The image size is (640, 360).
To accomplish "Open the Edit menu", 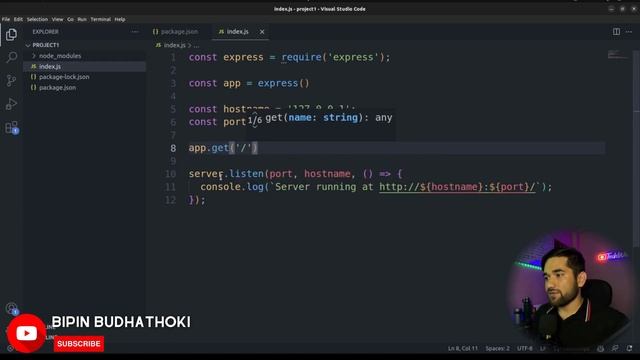I will [18, 19].
